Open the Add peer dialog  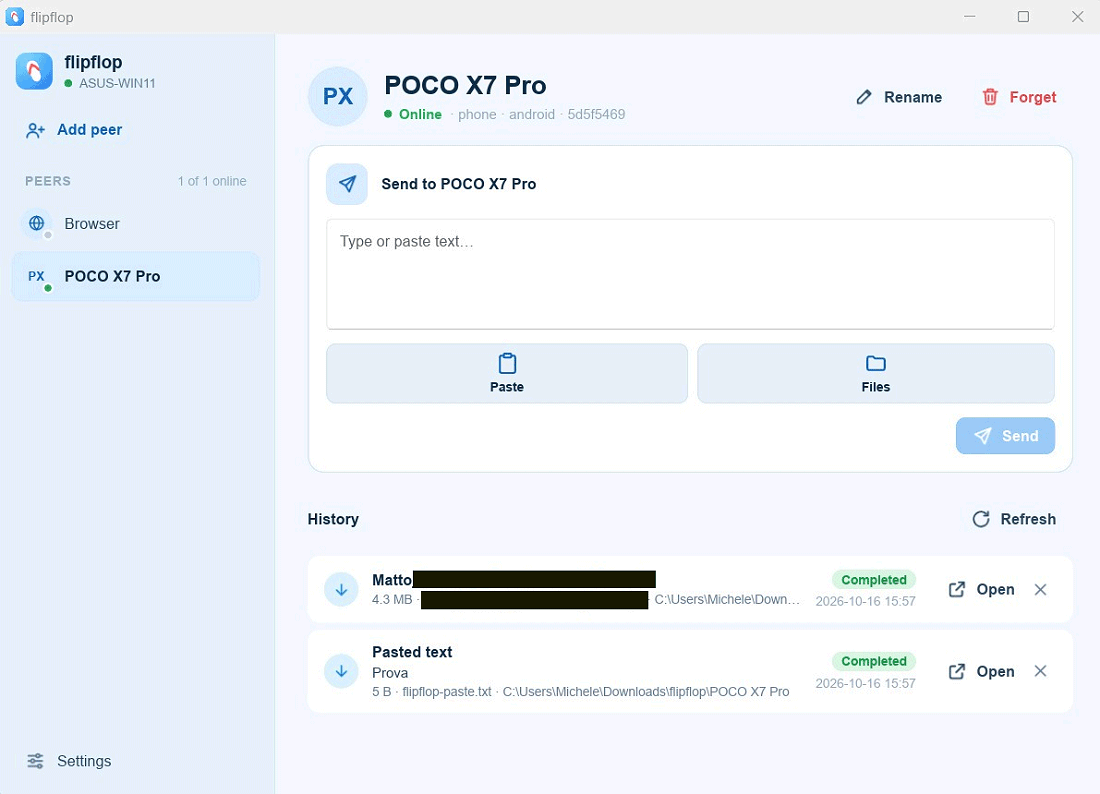click(x=74, y=130)
